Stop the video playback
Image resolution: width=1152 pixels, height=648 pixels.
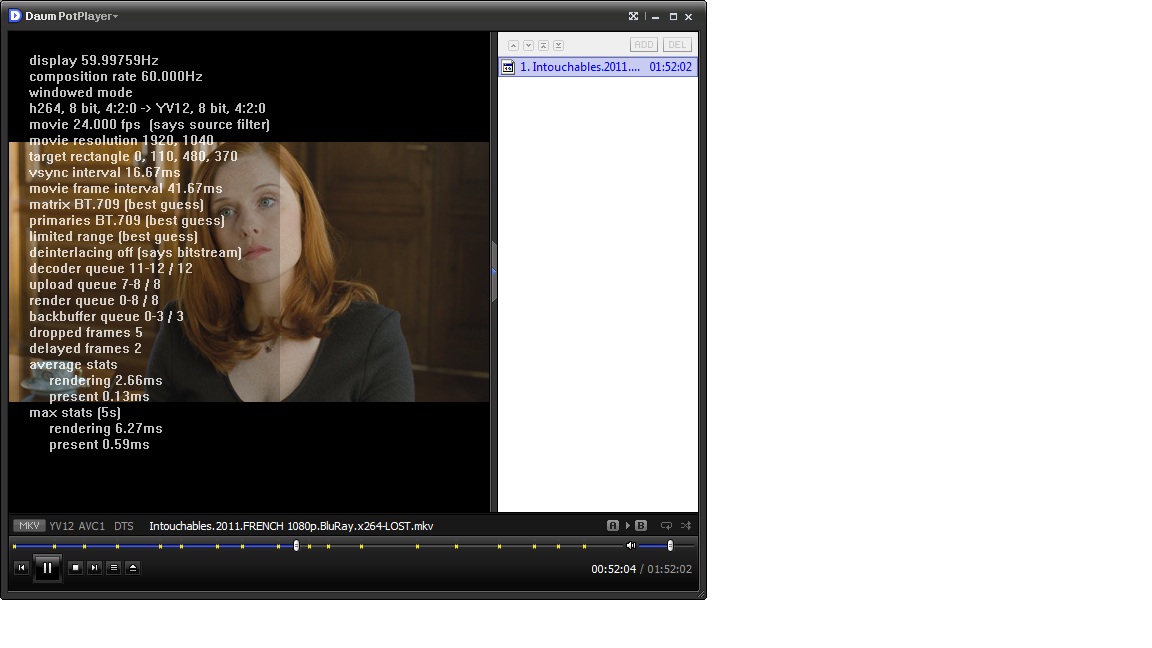pos(75,568)
